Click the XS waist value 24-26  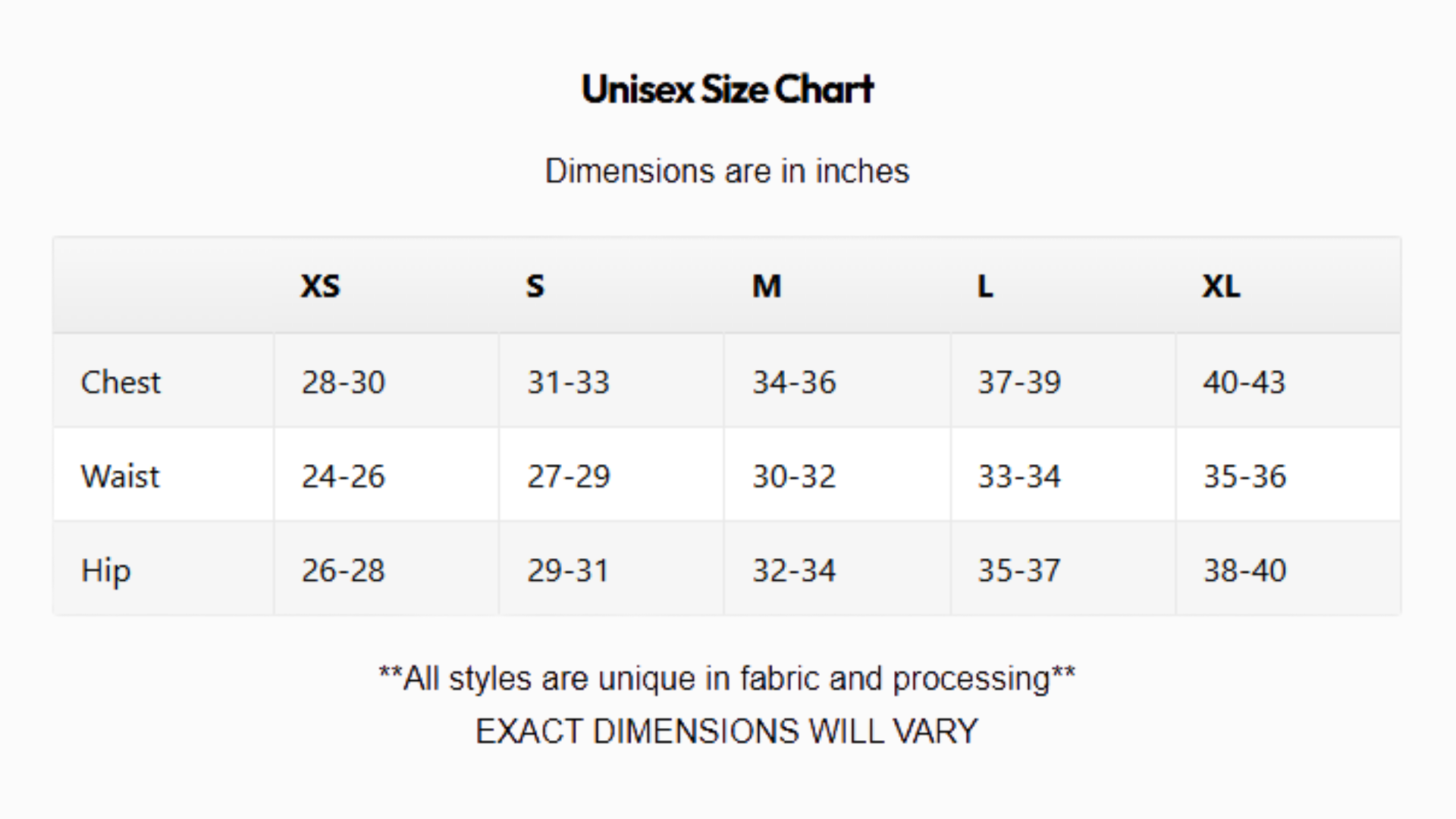tap(344, 476)
